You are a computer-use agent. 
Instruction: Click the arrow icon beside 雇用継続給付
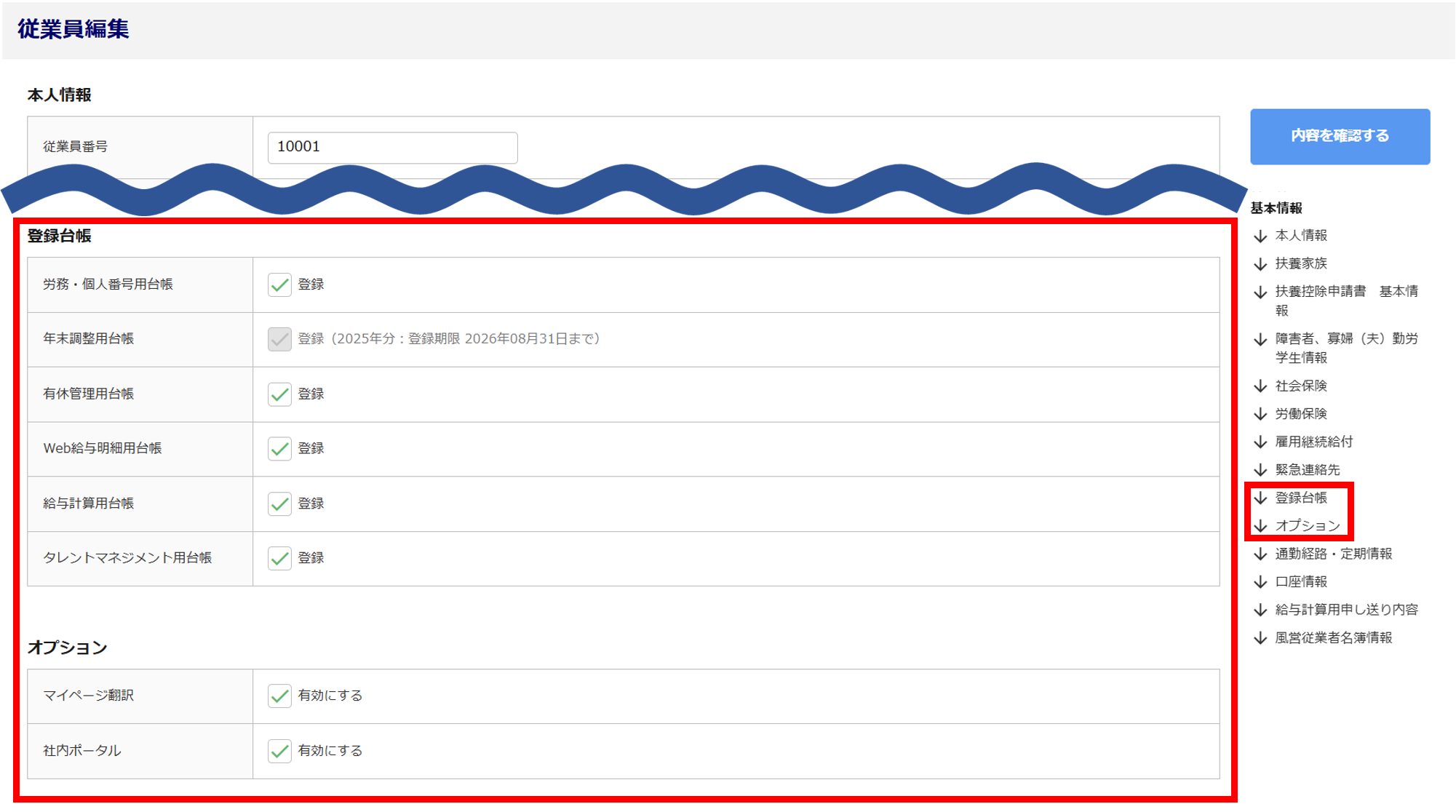1260,442
